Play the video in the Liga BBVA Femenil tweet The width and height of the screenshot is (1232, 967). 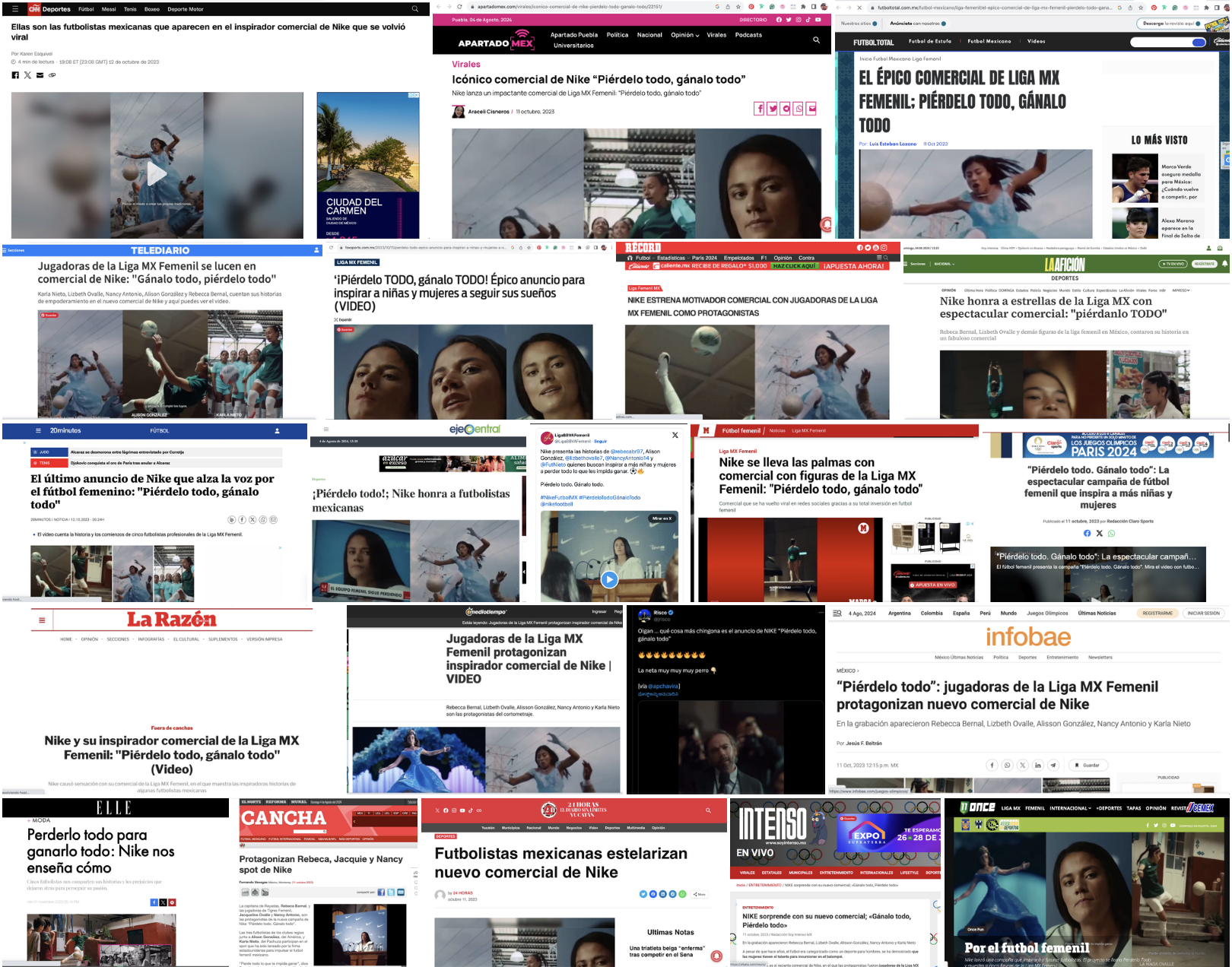click(x=609, y=579)
